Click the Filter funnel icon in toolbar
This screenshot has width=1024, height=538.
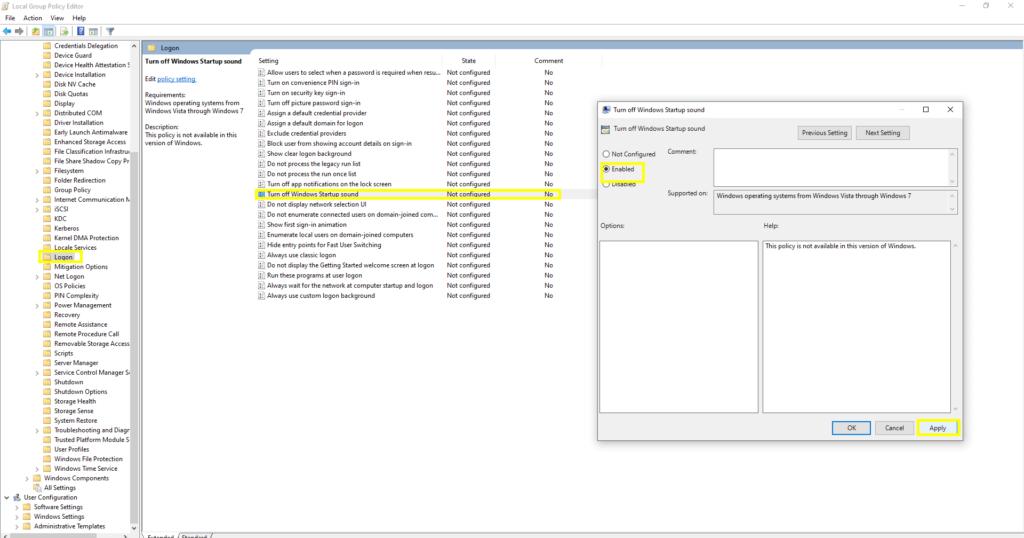click(x=110, y=31)
